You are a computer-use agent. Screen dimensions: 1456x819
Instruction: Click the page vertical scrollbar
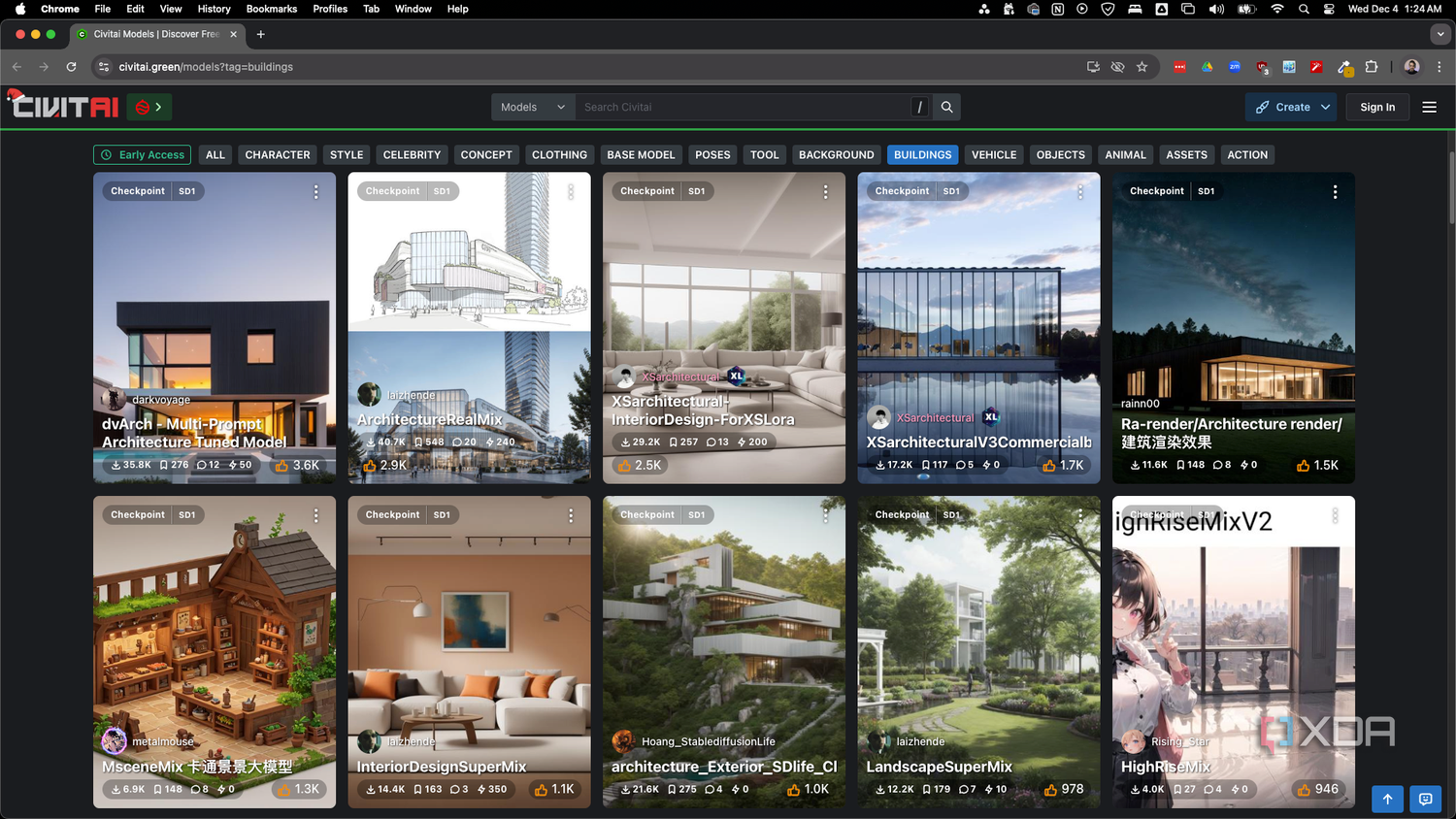tap(1451, 189)
